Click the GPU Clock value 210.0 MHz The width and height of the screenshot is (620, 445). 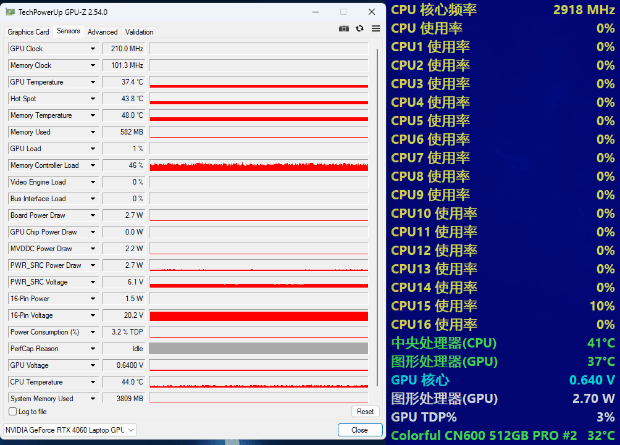click(124, 49)
